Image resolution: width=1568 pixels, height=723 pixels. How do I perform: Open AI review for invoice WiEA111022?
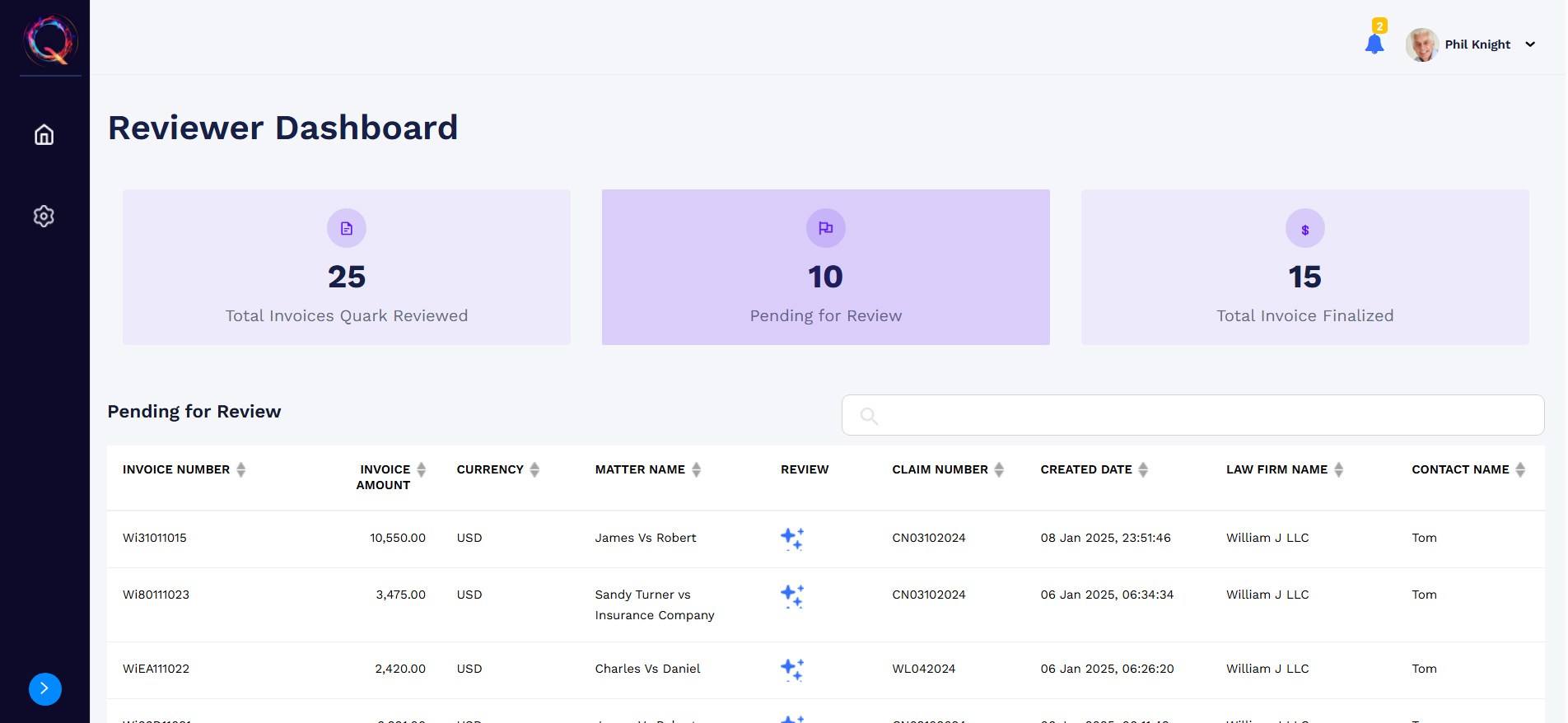[x=791, y=669]
